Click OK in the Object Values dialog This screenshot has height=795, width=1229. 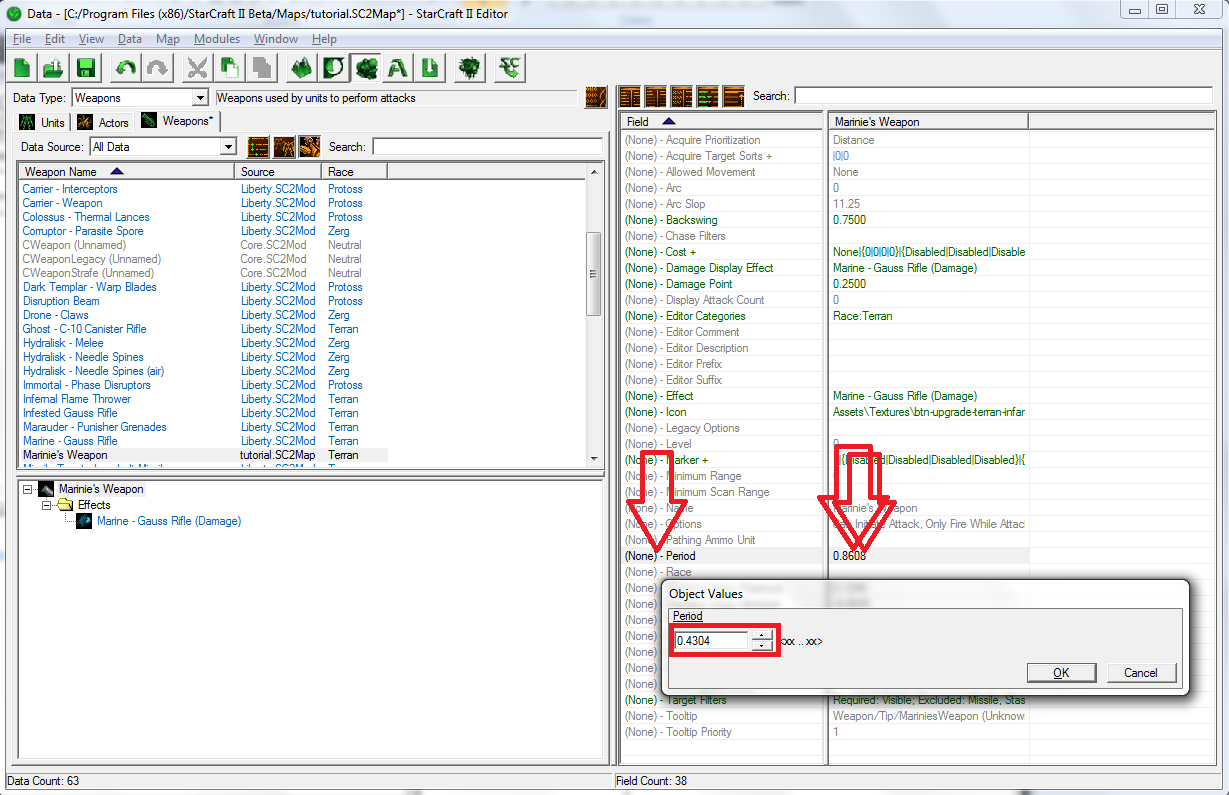pyautogui.click(x=1061, y=672)
